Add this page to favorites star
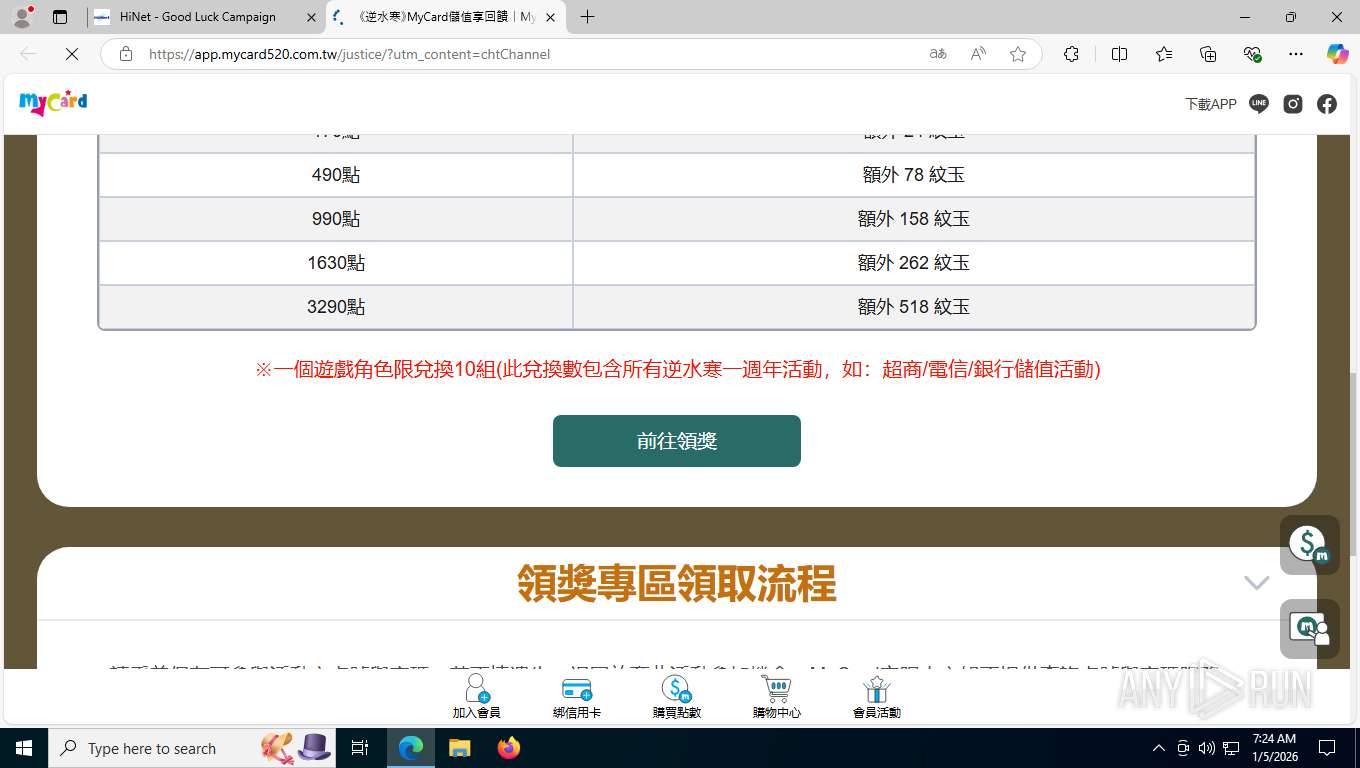This screenshot has width=1360, height=768. pos(1018,54)
